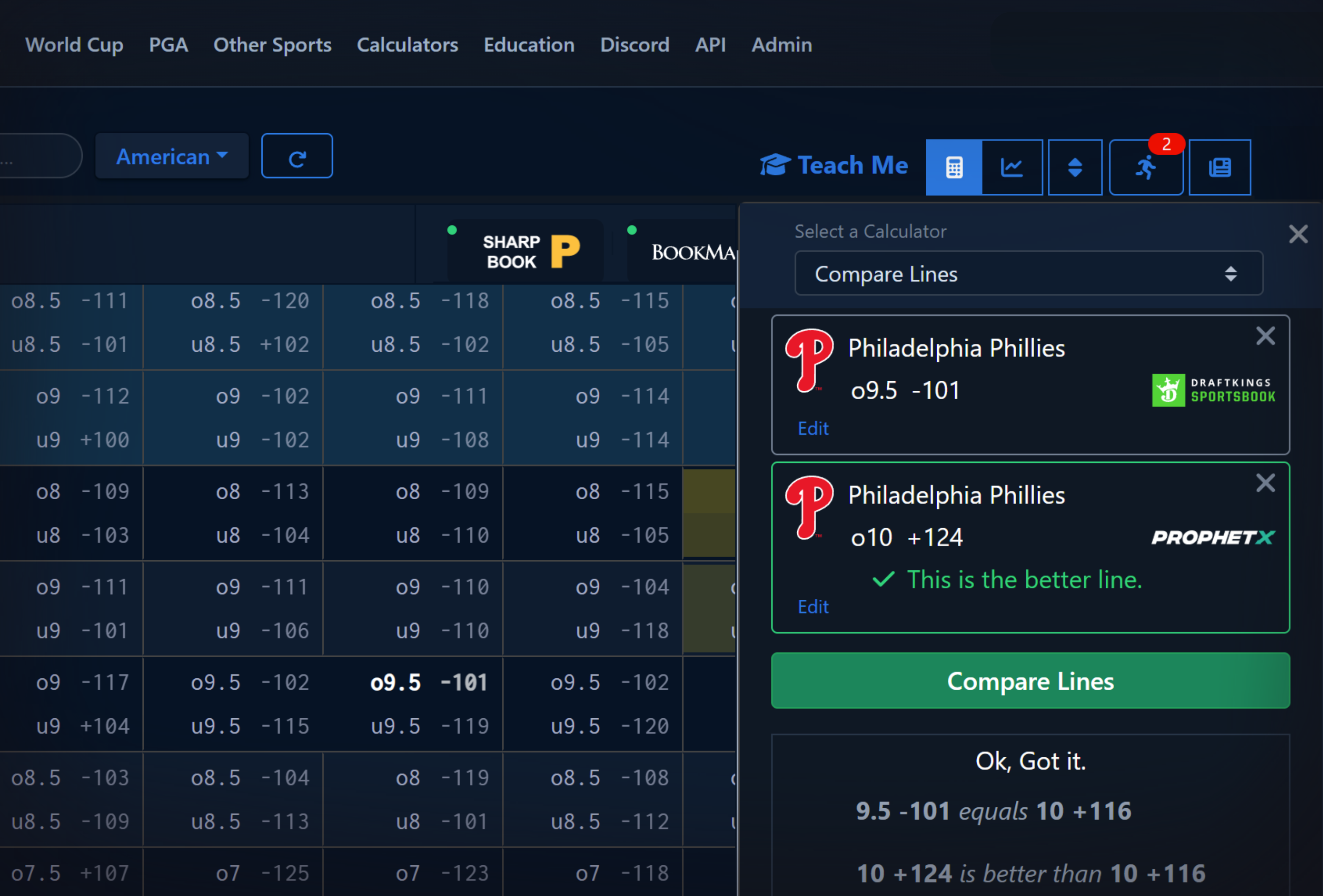The height and width of the screenshot is (896, 1323).
Task: Click the Teach Me graduation cap link
Action: click(x=835, y=165)
